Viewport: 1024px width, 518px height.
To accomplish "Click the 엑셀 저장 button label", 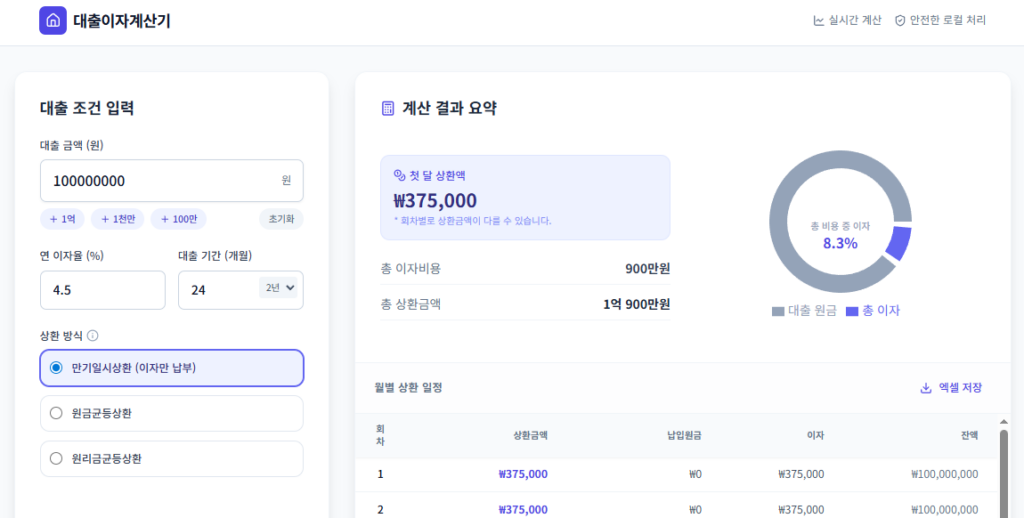I will (x=960, y=388).
